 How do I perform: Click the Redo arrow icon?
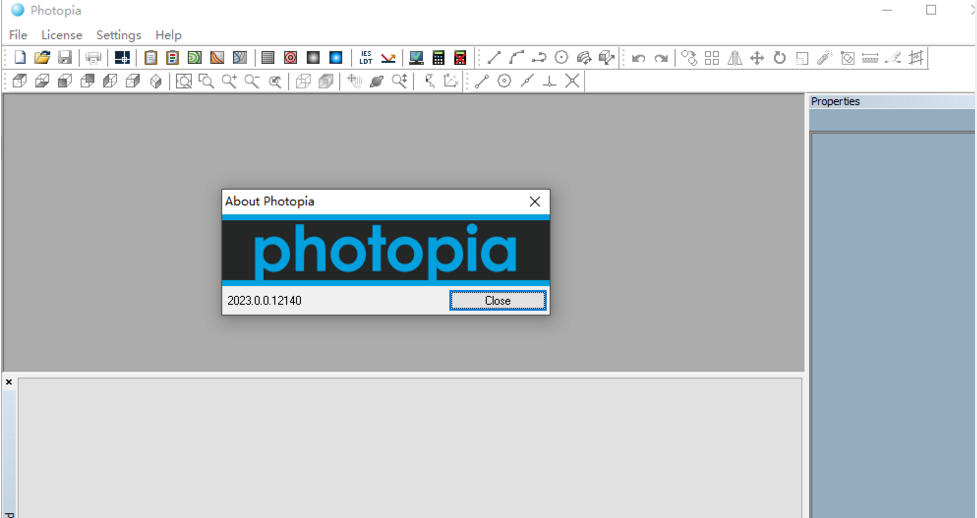661,59
